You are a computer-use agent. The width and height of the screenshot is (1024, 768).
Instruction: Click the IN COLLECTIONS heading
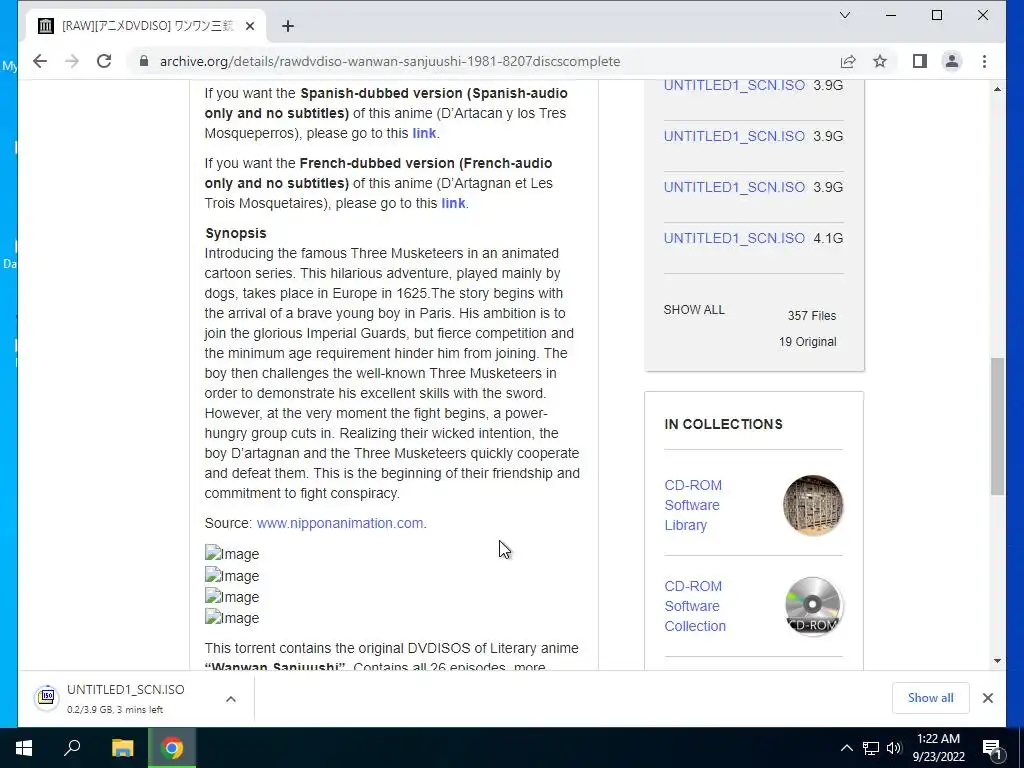723,424
